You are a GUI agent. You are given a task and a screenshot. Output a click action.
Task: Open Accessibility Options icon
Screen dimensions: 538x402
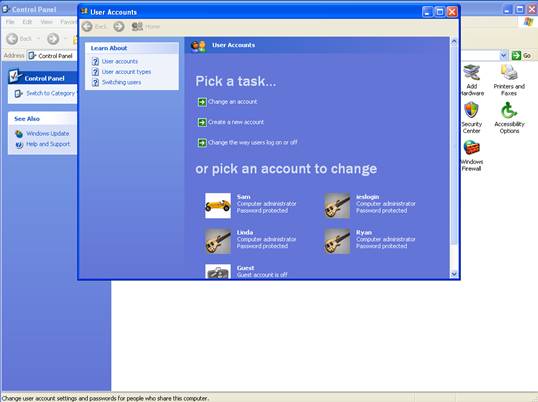click(x=509, y=110)
